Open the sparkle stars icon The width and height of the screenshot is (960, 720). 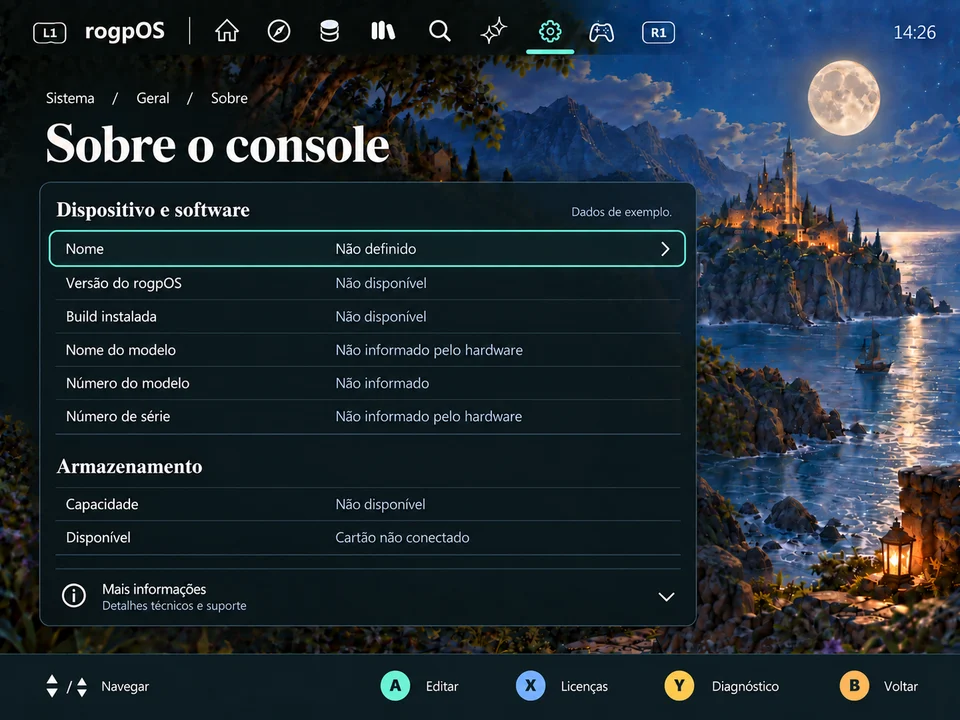click(494, 31)
